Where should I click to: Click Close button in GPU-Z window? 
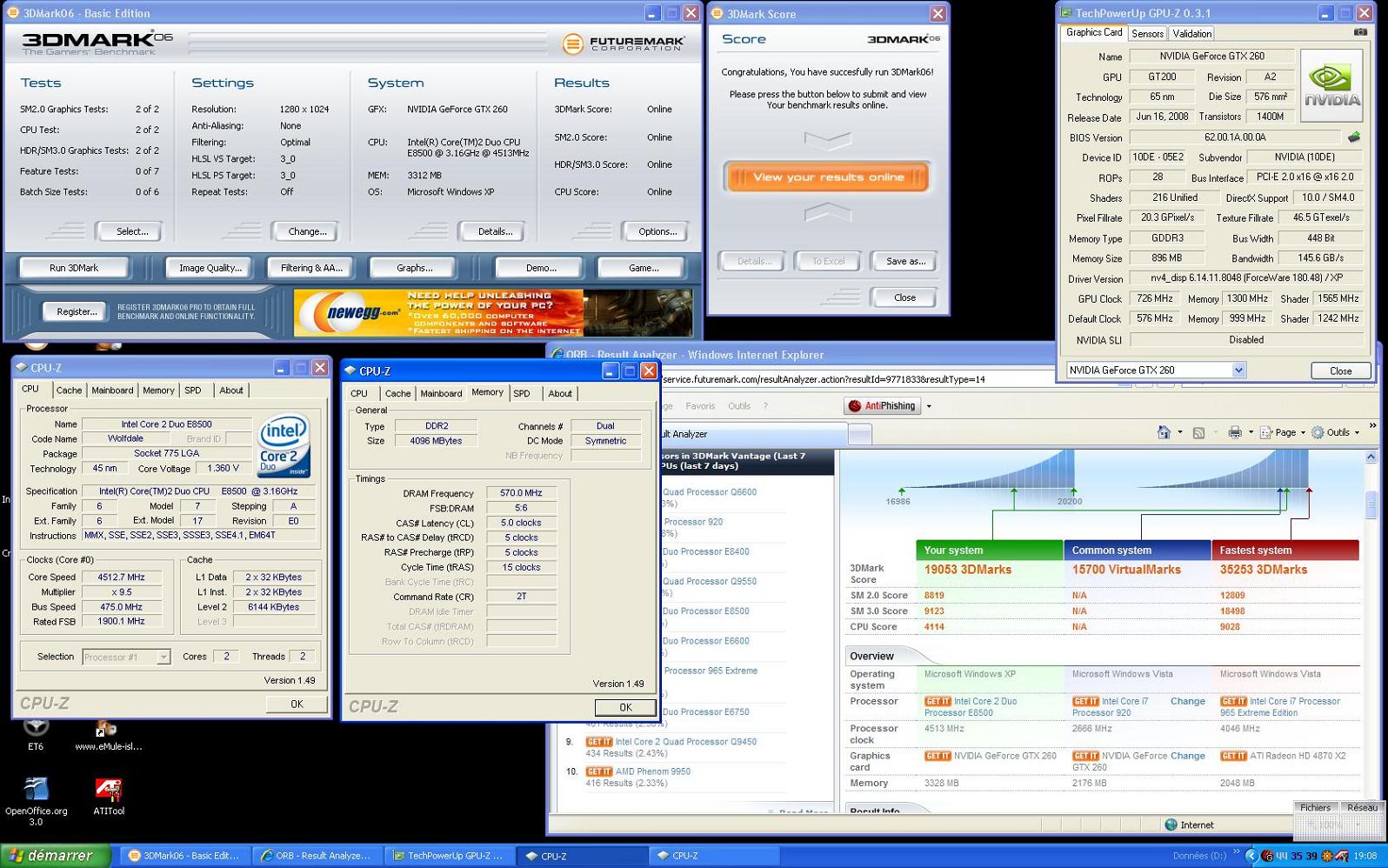pyautogui.click(x=1340, y=371)
